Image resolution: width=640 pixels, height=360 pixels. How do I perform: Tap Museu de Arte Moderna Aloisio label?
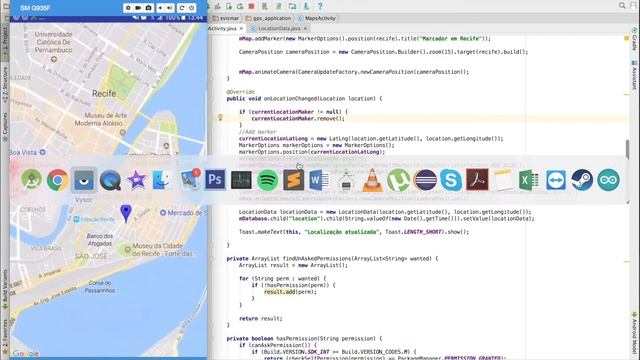click(x=100, y=119)
